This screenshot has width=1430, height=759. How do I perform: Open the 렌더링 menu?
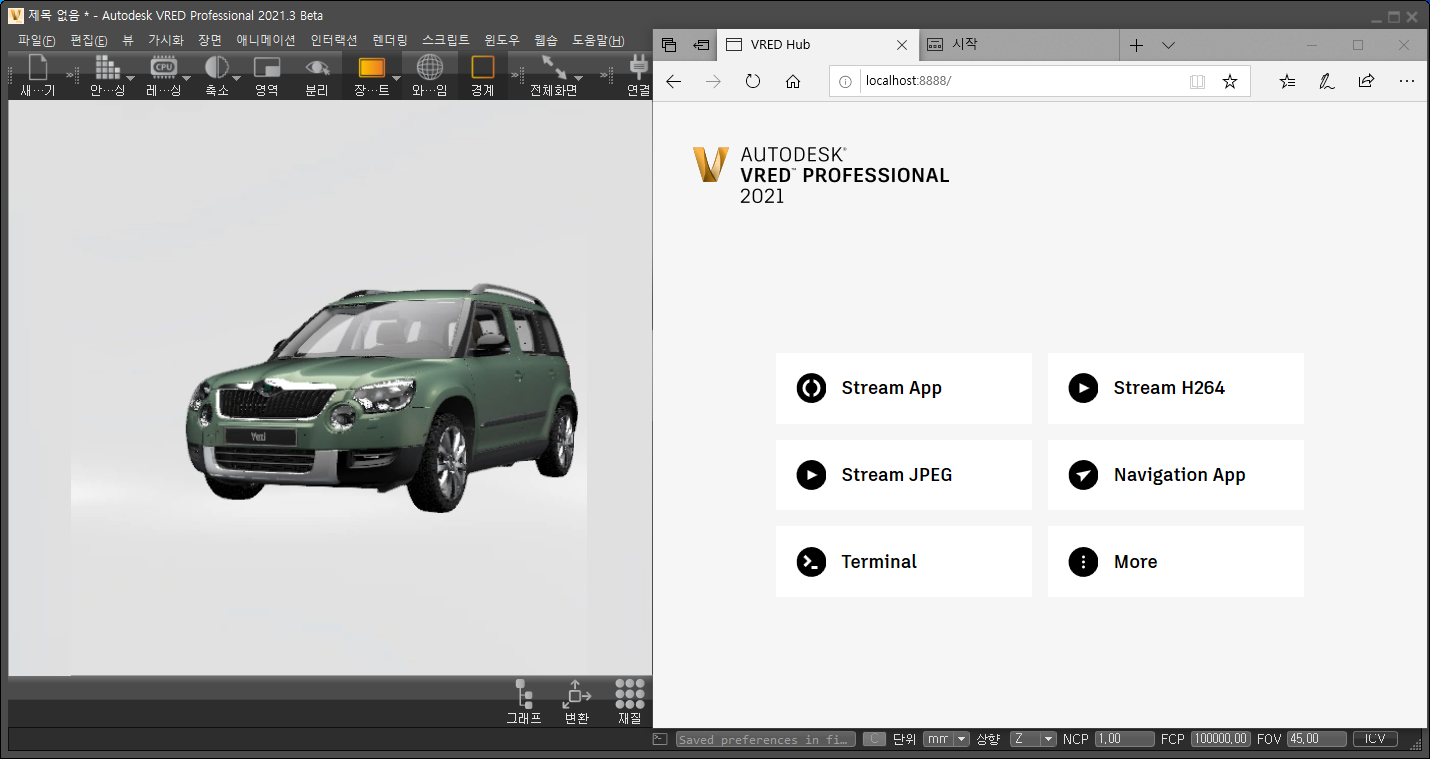390,40
